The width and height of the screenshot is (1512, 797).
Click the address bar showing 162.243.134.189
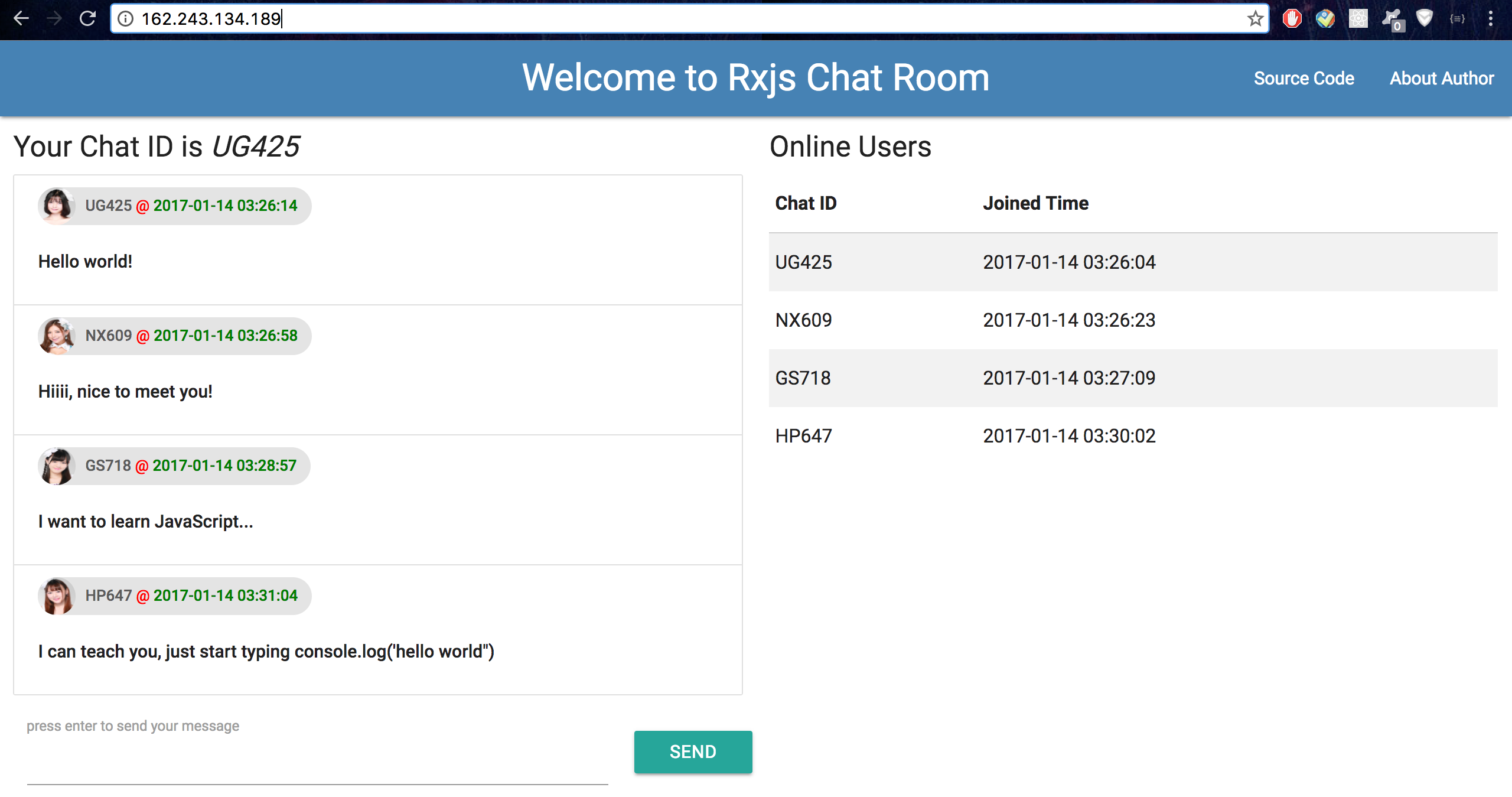click(x=650, y=19)
